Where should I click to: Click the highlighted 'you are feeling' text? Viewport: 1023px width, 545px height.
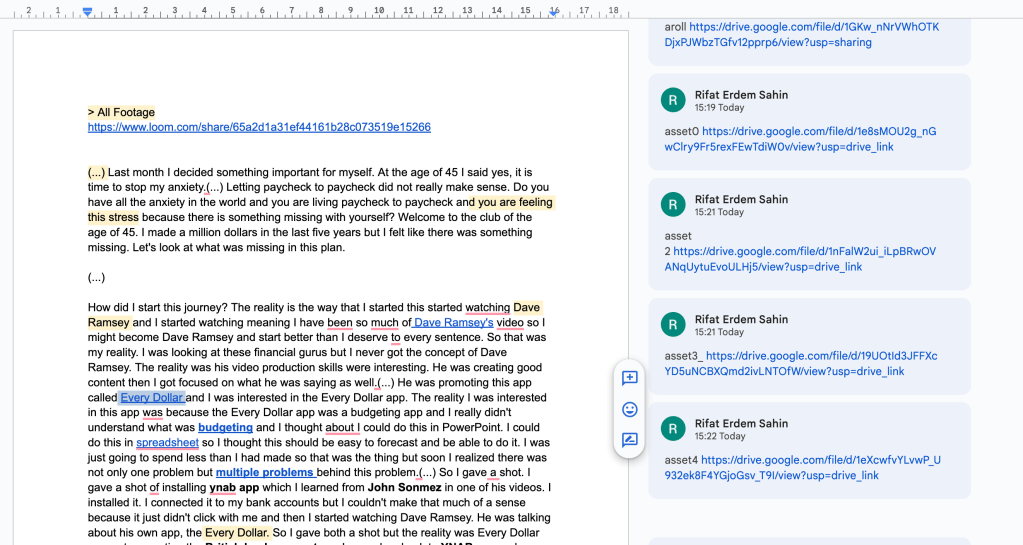tap(515, 202)
